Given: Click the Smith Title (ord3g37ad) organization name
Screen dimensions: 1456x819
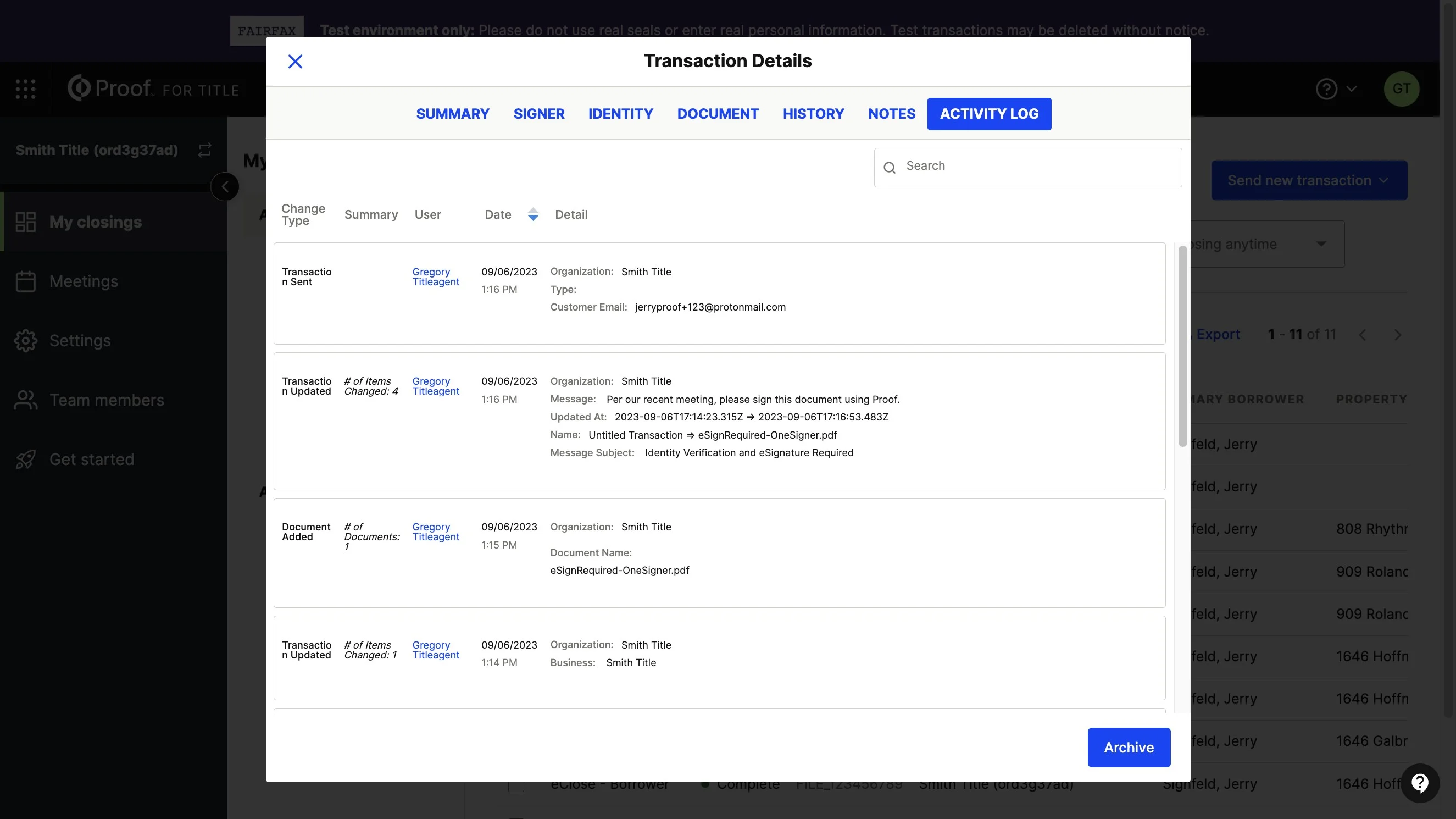Looking at the screenshot, I should pos(97,150).
